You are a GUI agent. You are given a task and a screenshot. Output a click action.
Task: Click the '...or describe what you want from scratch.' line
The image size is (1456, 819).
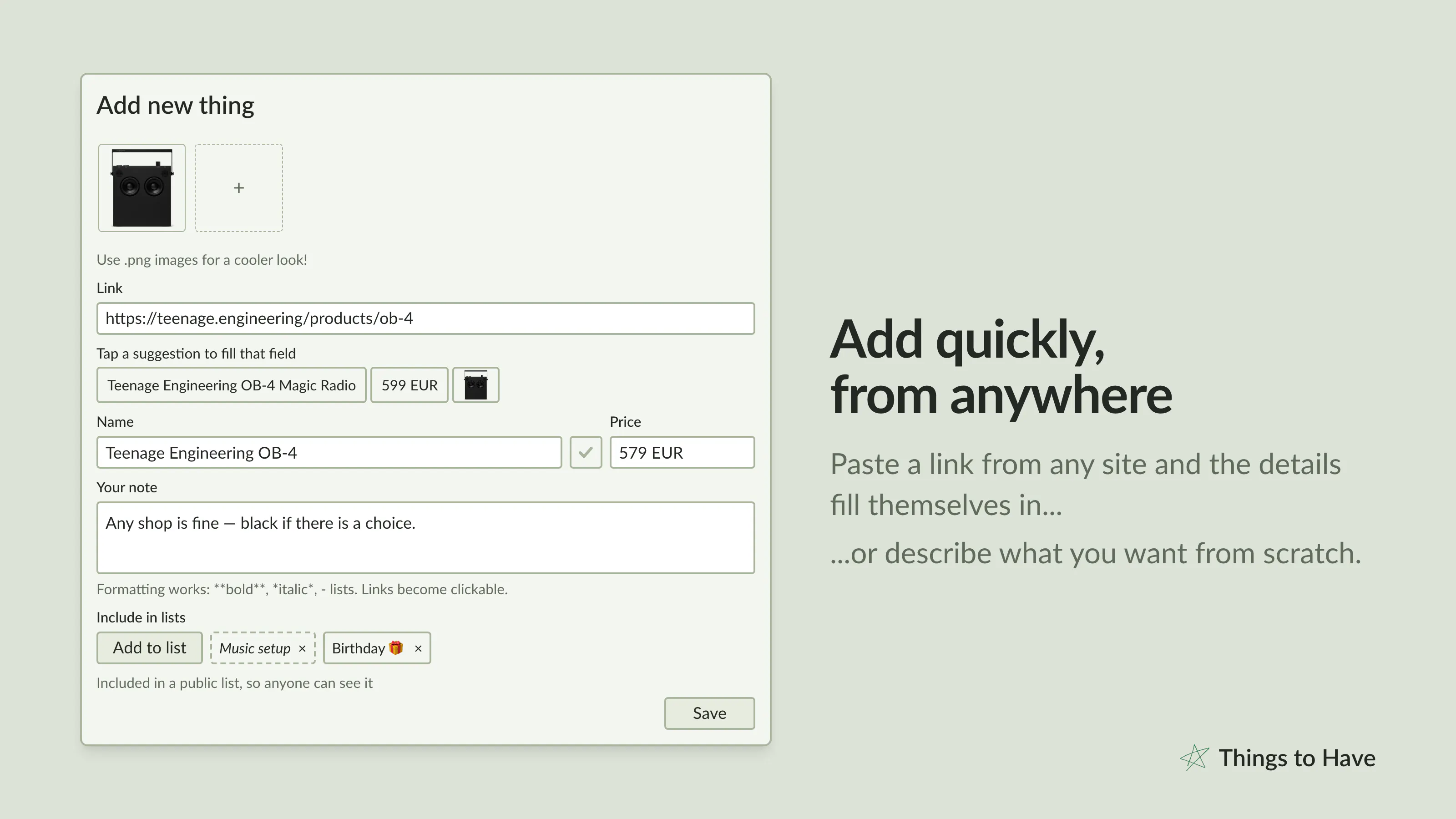tap(1095, 553)
